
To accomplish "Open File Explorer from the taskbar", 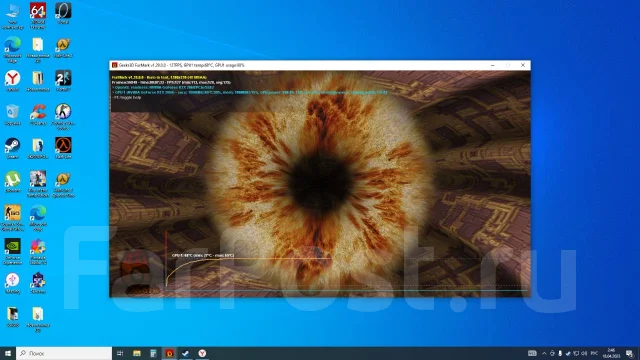I will coord(137,353).
